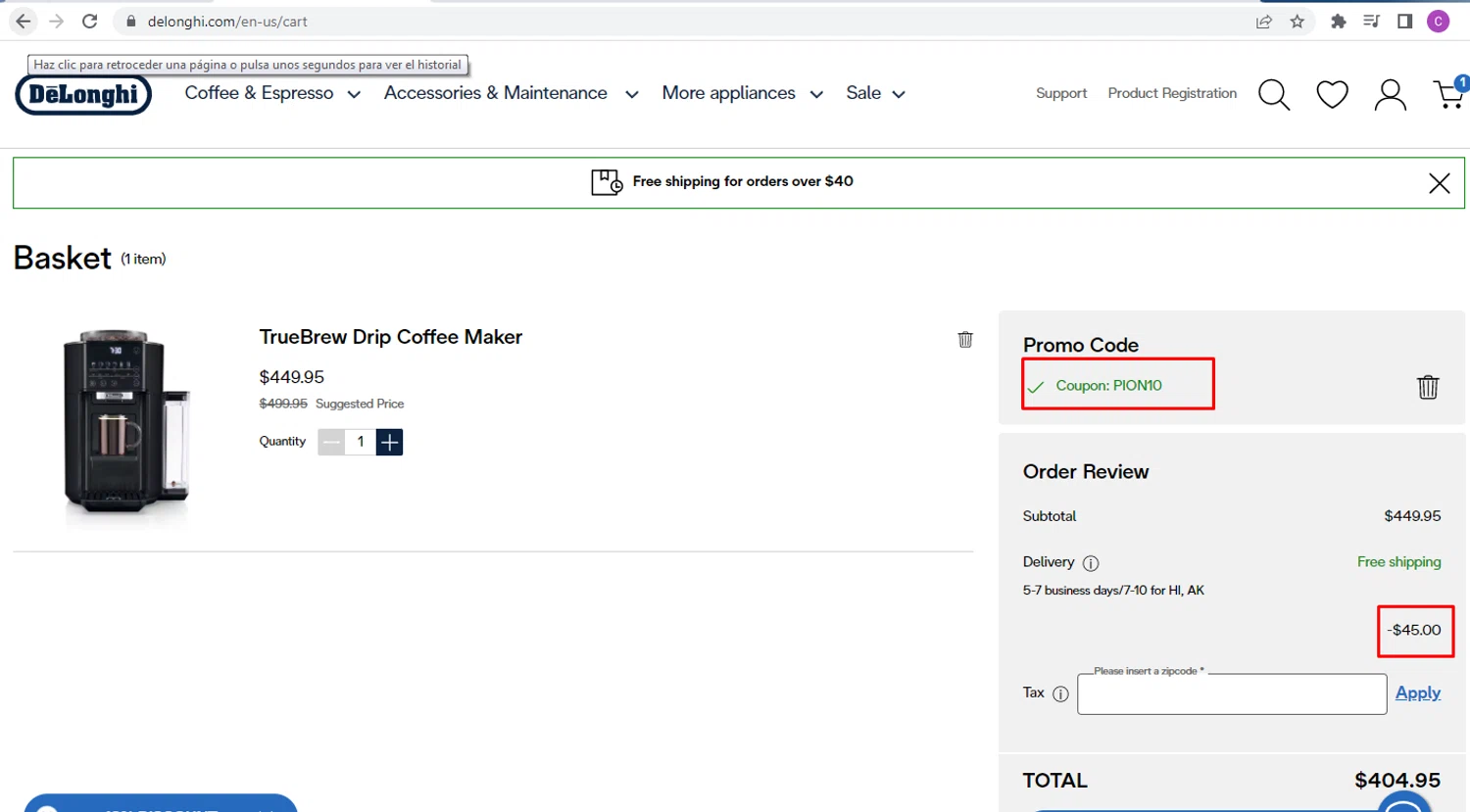This screenshot has height=812, width=1470.
Task: Expand the More appliances menu
Action: click(742, 93)
